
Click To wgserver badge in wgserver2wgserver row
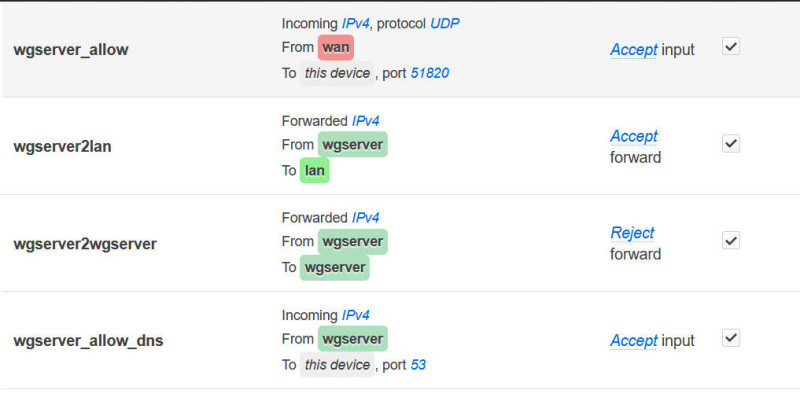click(334, 268)
